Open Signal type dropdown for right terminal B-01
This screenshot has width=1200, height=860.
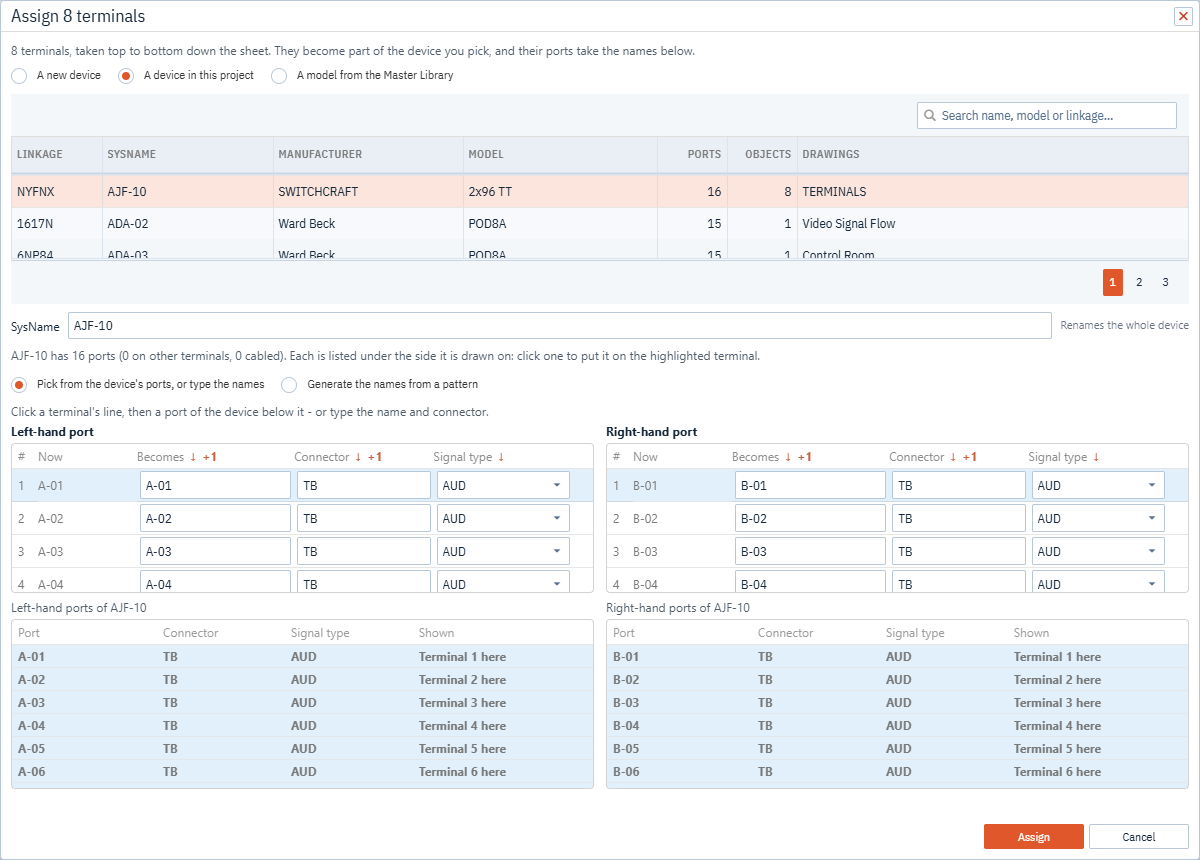[1098, 485]
